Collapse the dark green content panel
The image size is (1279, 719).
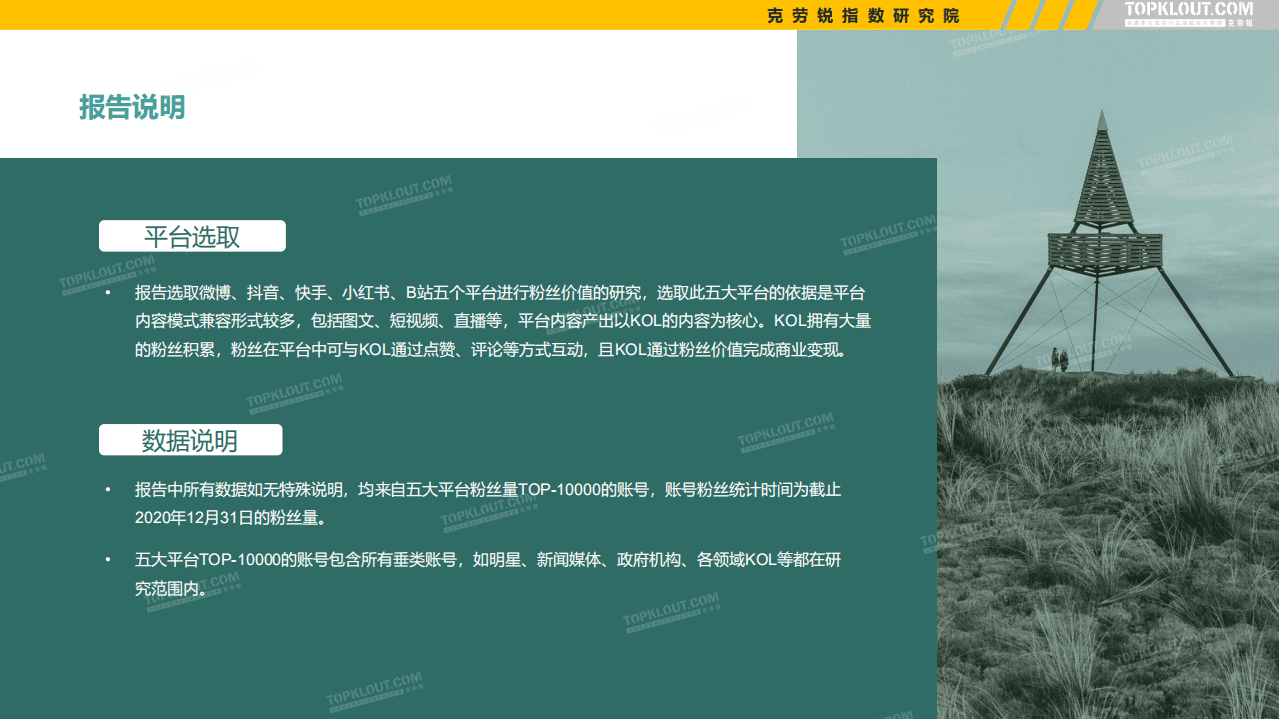[x=468, y=640]
